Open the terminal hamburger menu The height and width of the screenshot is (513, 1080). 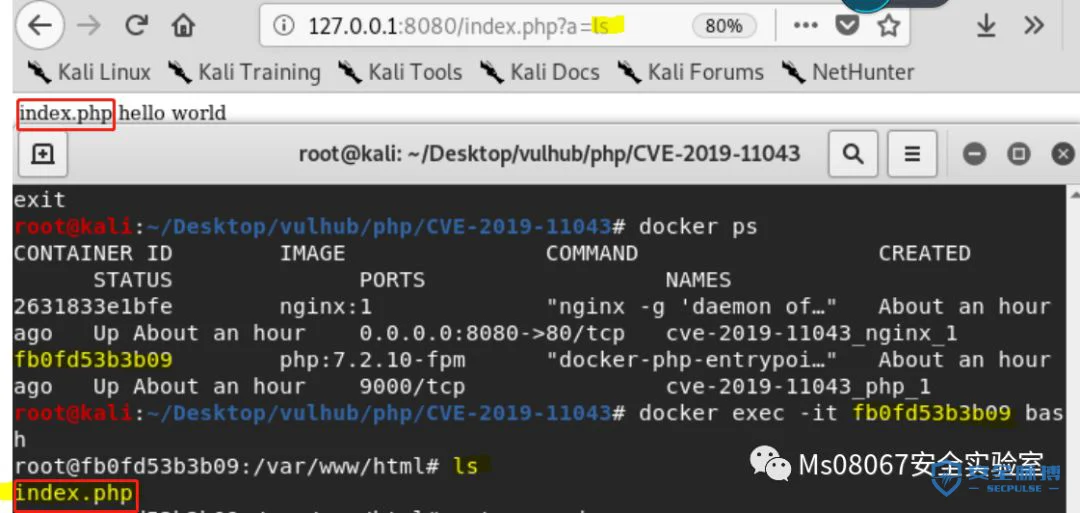point(912,154)
